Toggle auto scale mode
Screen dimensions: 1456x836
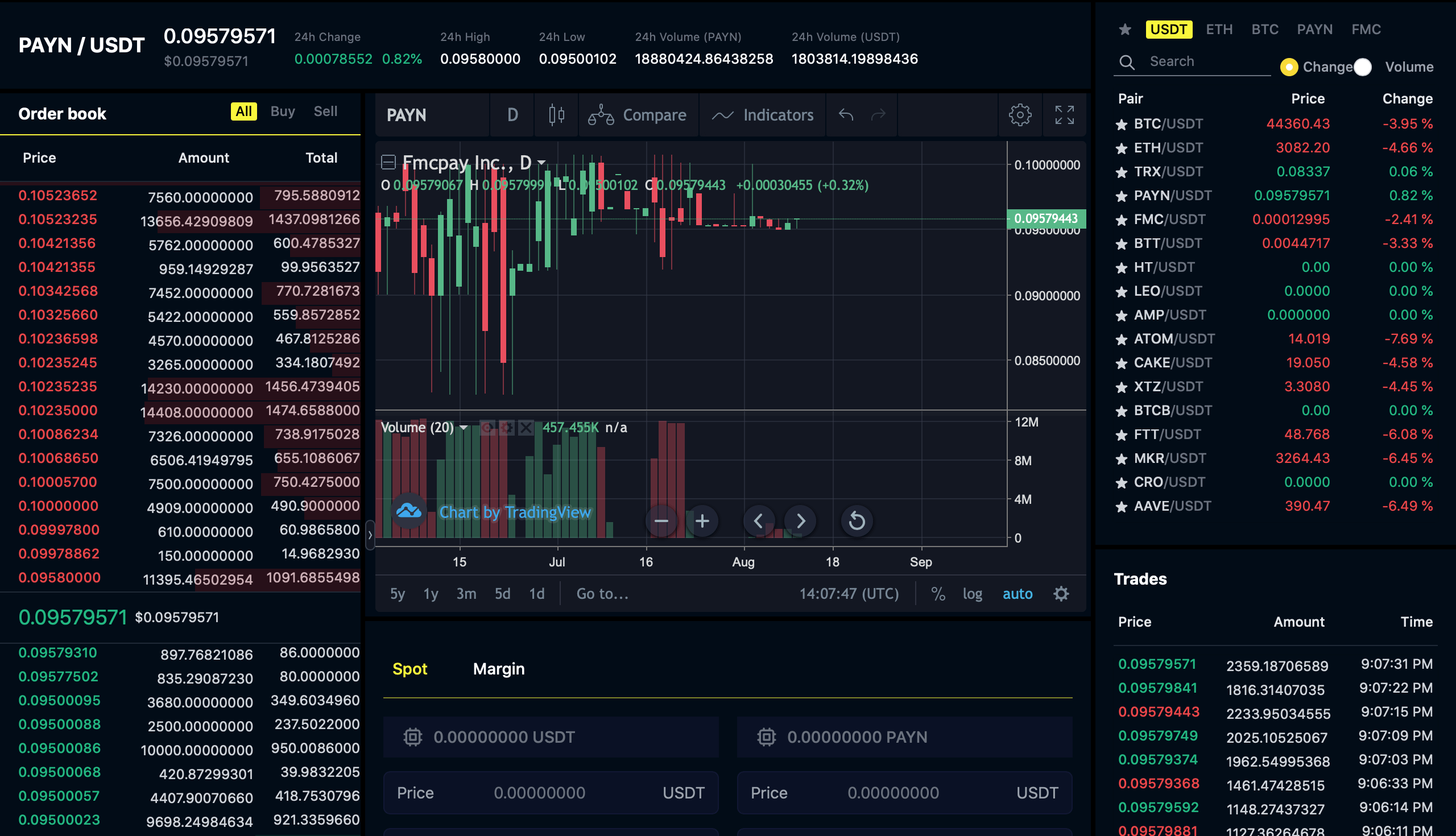[x=1017, y=594]
